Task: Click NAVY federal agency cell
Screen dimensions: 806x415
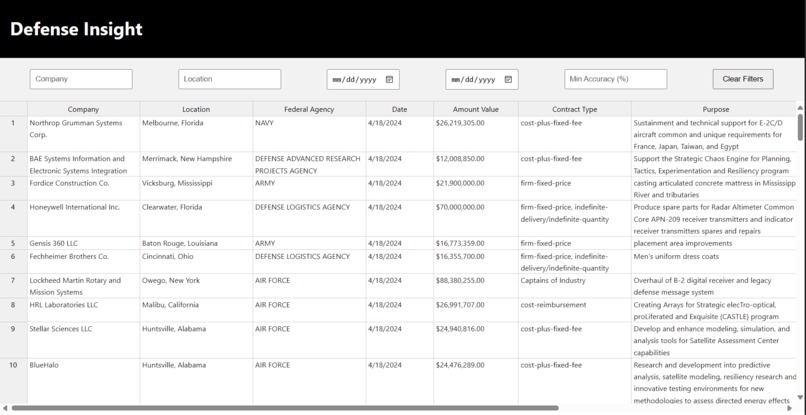Action: click(309, 134)
